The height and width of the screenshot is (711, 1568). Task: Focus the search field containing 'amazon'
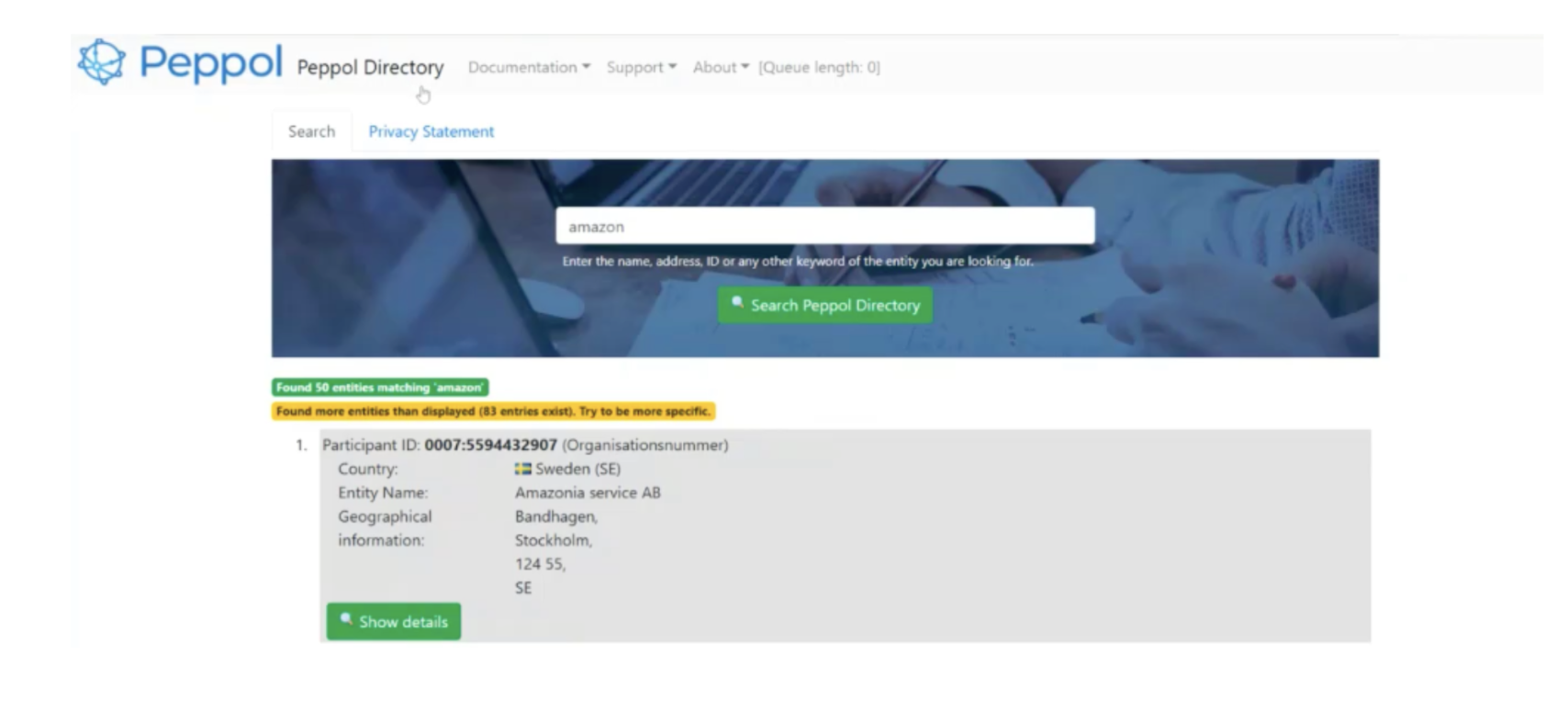(824, 226)
